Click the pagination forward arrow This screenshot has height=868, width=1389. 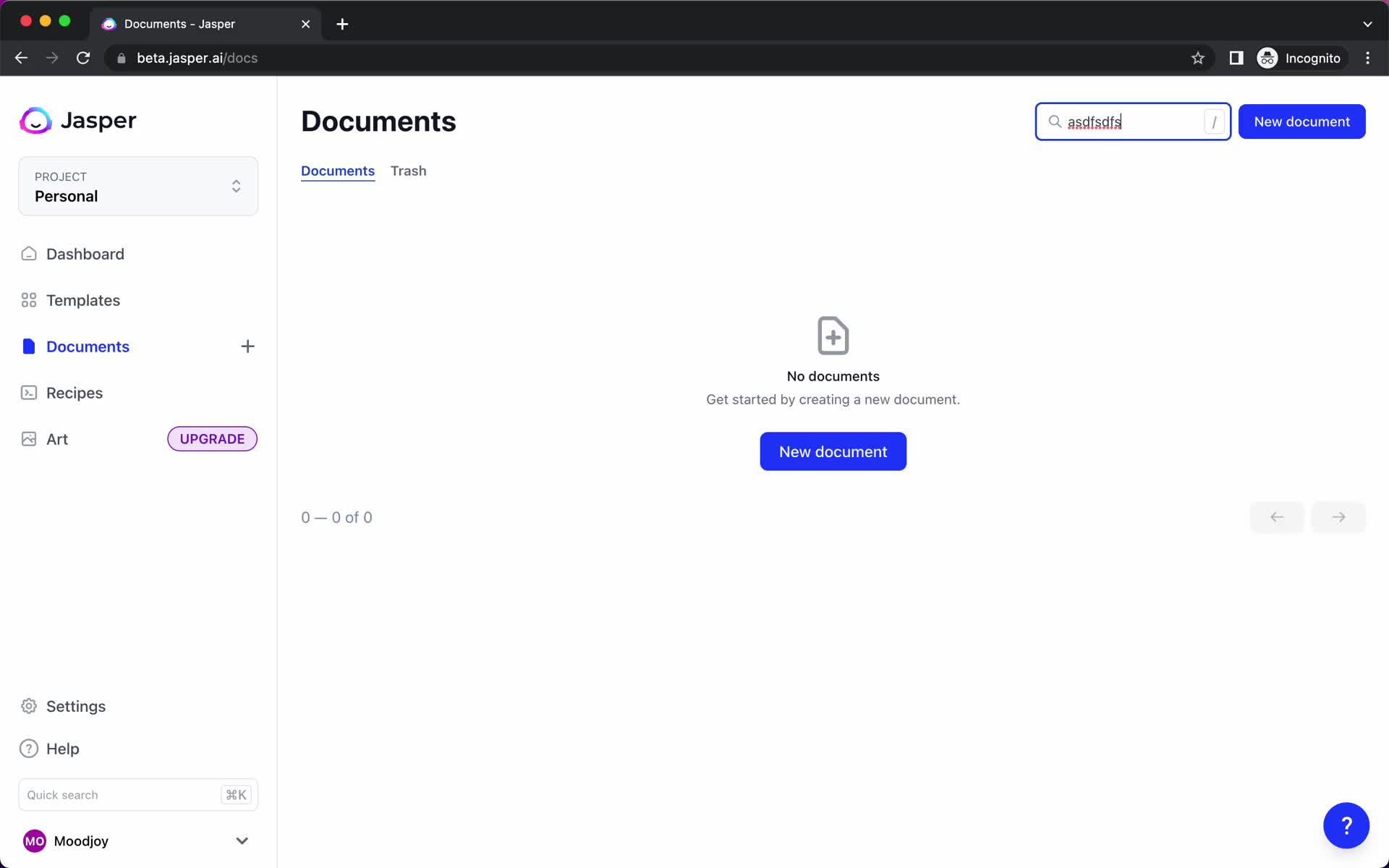coord(1338,517)
